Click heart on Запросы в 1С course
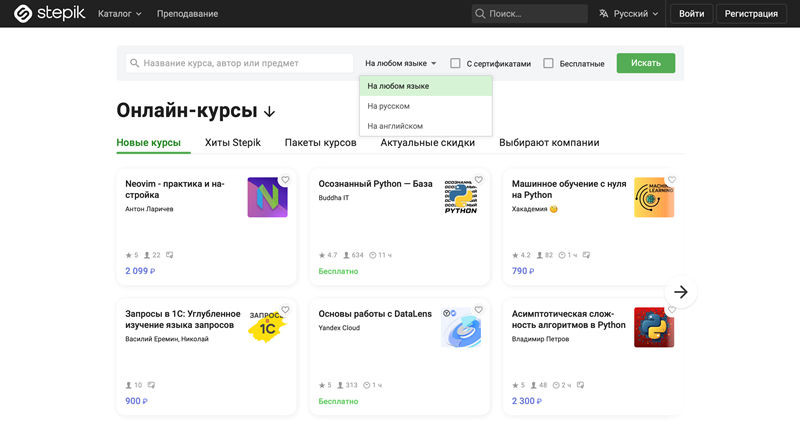Viewport: 800px width, 424px height. (x=285, y=310)
